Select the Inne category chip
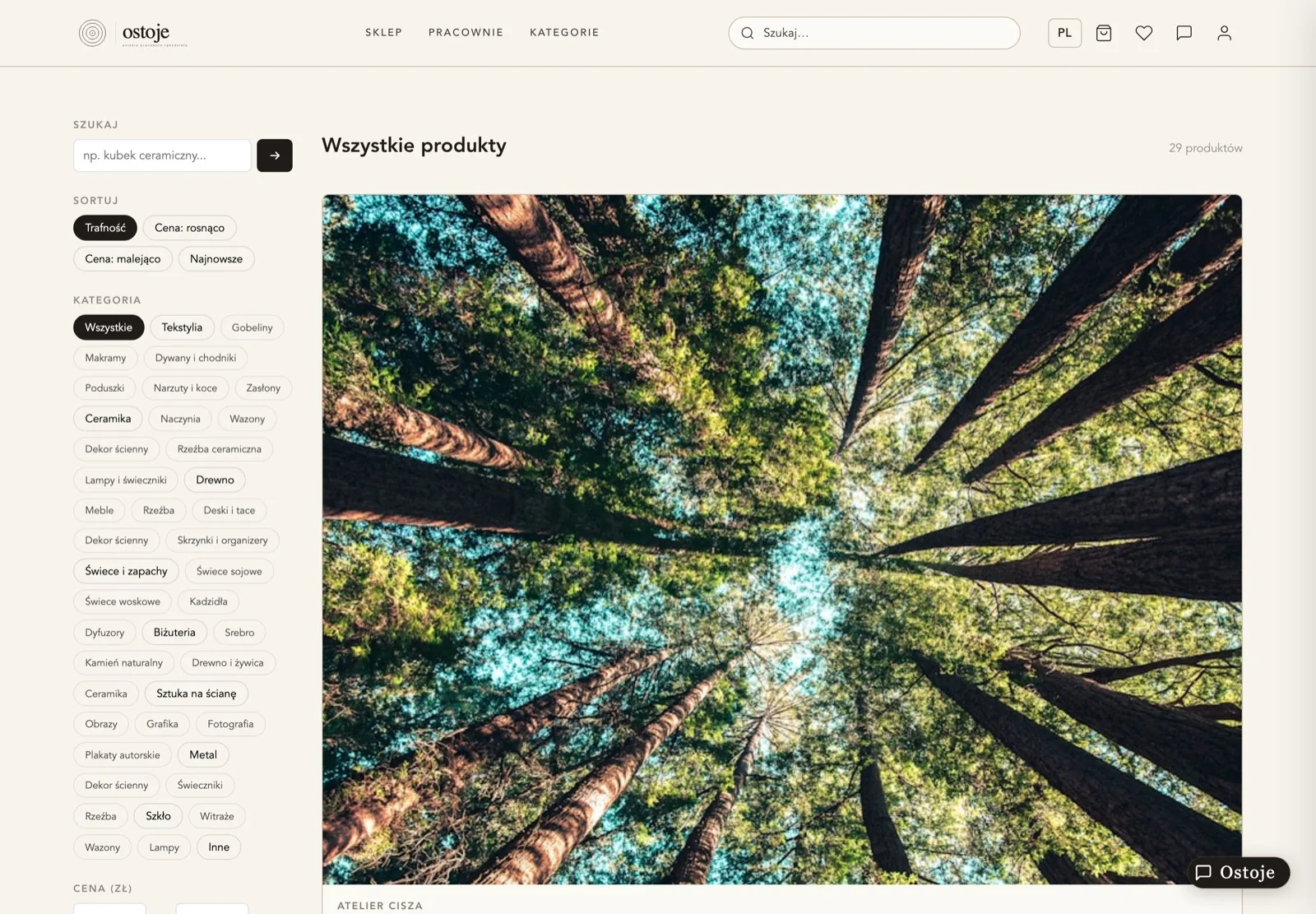 219,847
